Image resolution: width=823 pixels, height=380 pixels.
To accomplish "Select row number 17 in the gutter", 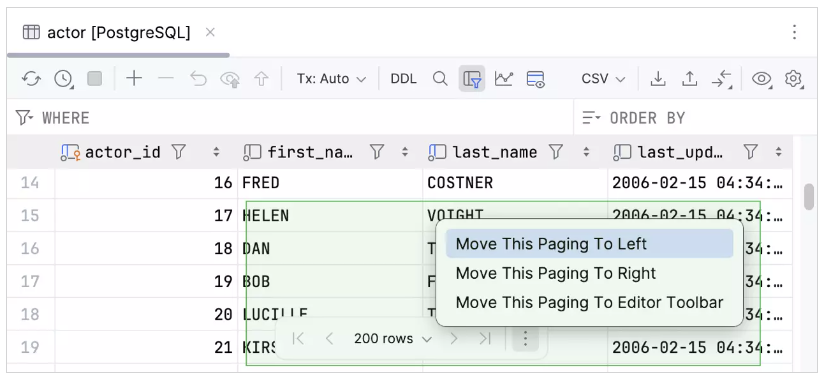I will pos(30,281).
